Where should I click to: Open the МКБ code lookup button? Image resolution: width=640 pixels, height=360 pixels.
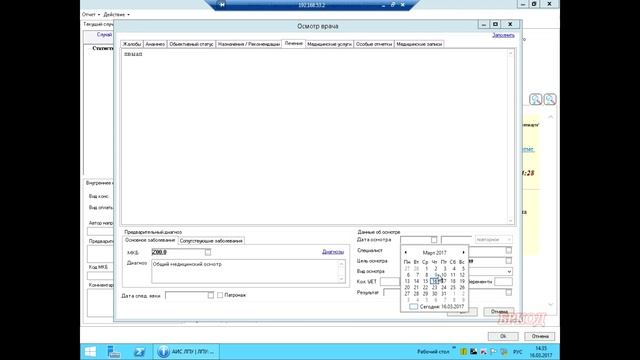pyautogui.click(x=208, y=252)
